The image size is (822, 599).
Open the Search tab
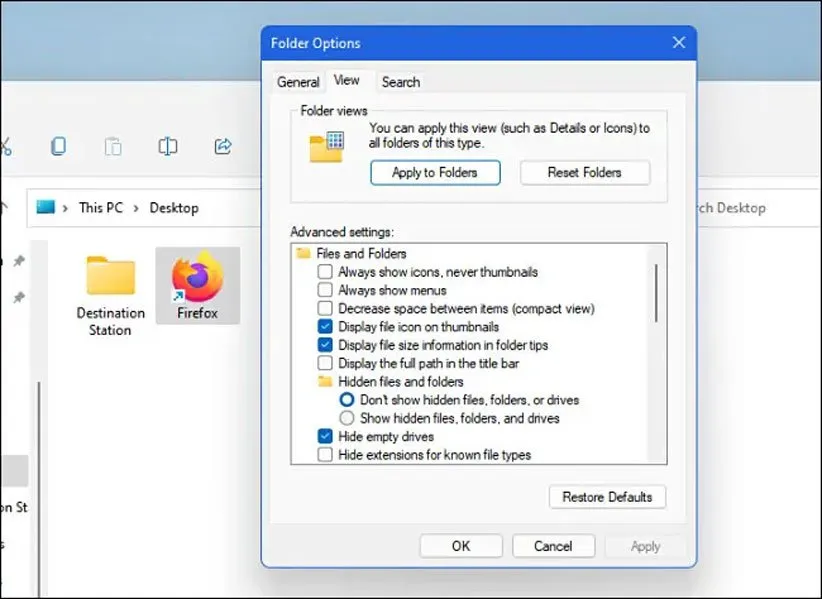400,82
